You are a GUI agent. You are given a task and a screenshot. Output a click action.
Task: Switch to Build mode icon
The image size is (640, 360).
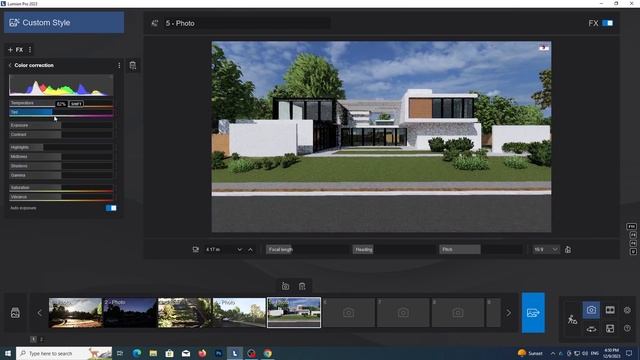coord(572,320)
